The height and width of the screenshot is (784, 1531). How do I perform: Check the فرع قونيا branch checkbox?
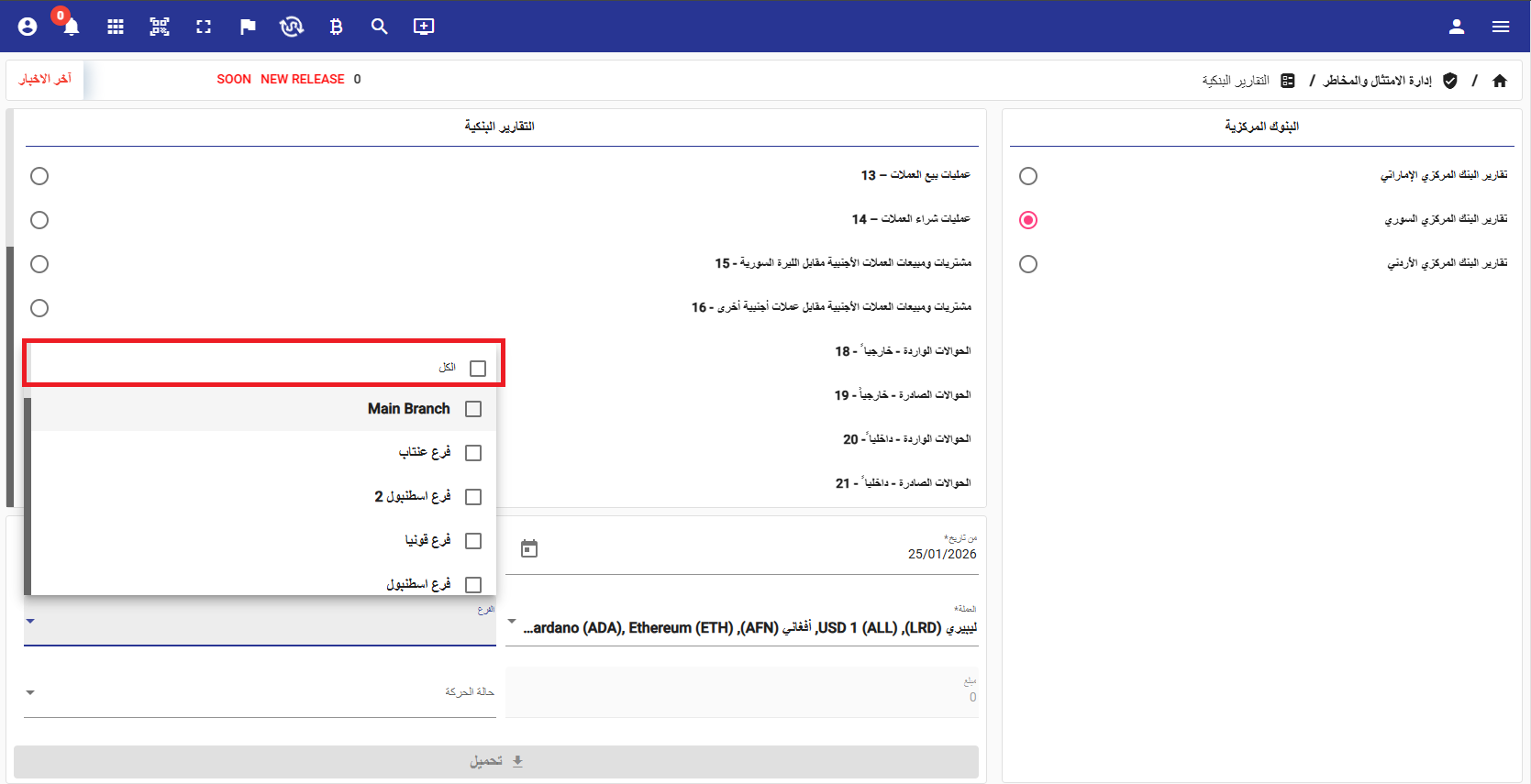click(x=473, y=541)
